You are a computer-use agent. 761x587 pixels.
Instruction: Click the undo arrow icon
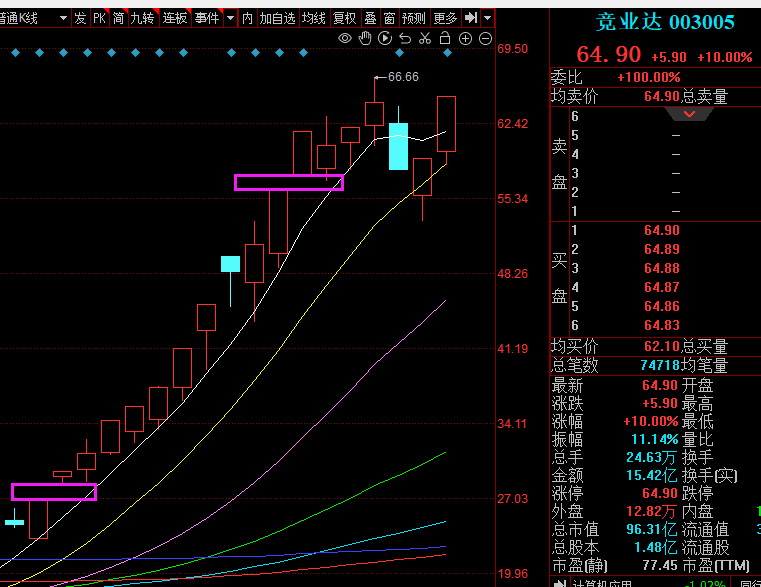405,38
